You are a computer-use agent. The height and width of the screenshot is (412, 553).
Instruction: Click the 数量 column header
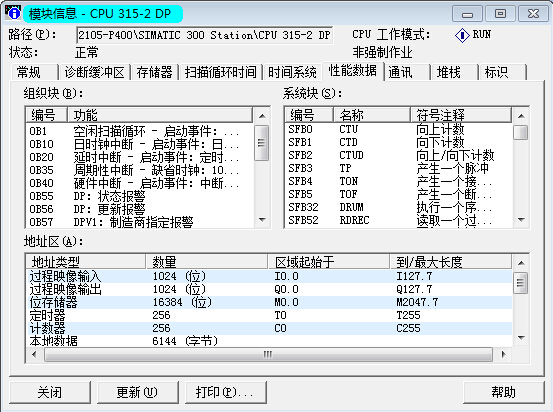(x=206, y=262)
